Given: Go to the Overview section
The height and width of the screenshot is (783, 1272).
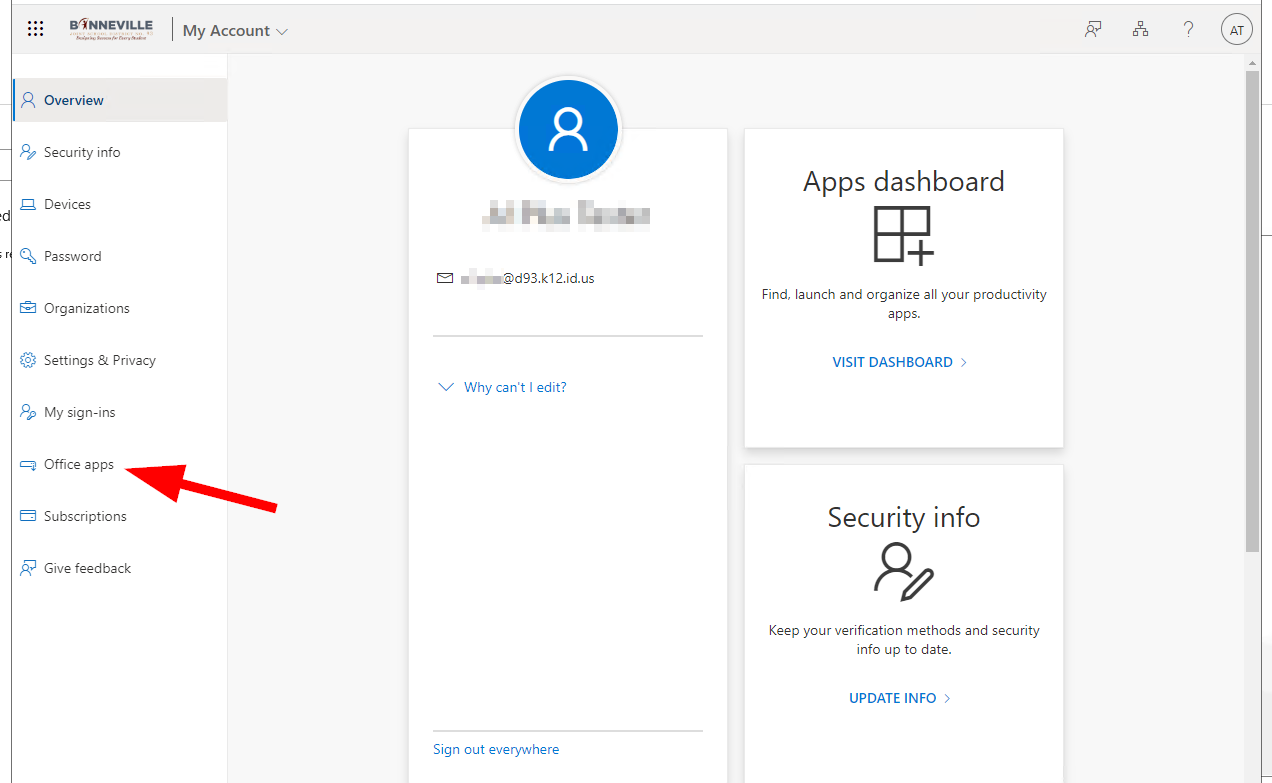Looking at the screenshot, I should coord(73,100).
